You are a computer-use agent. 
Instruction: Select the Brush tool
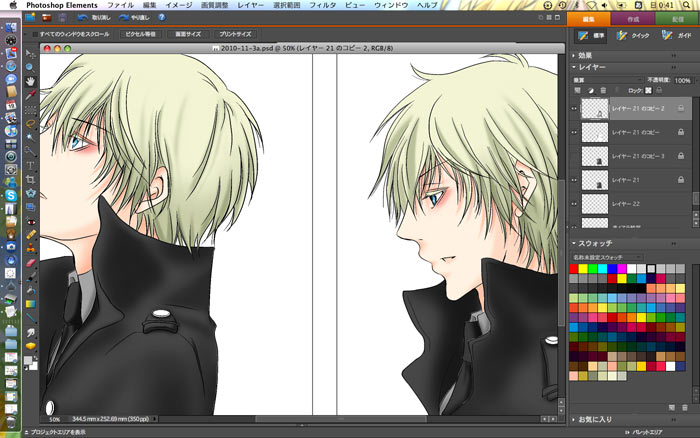click(x=30, y=276)
